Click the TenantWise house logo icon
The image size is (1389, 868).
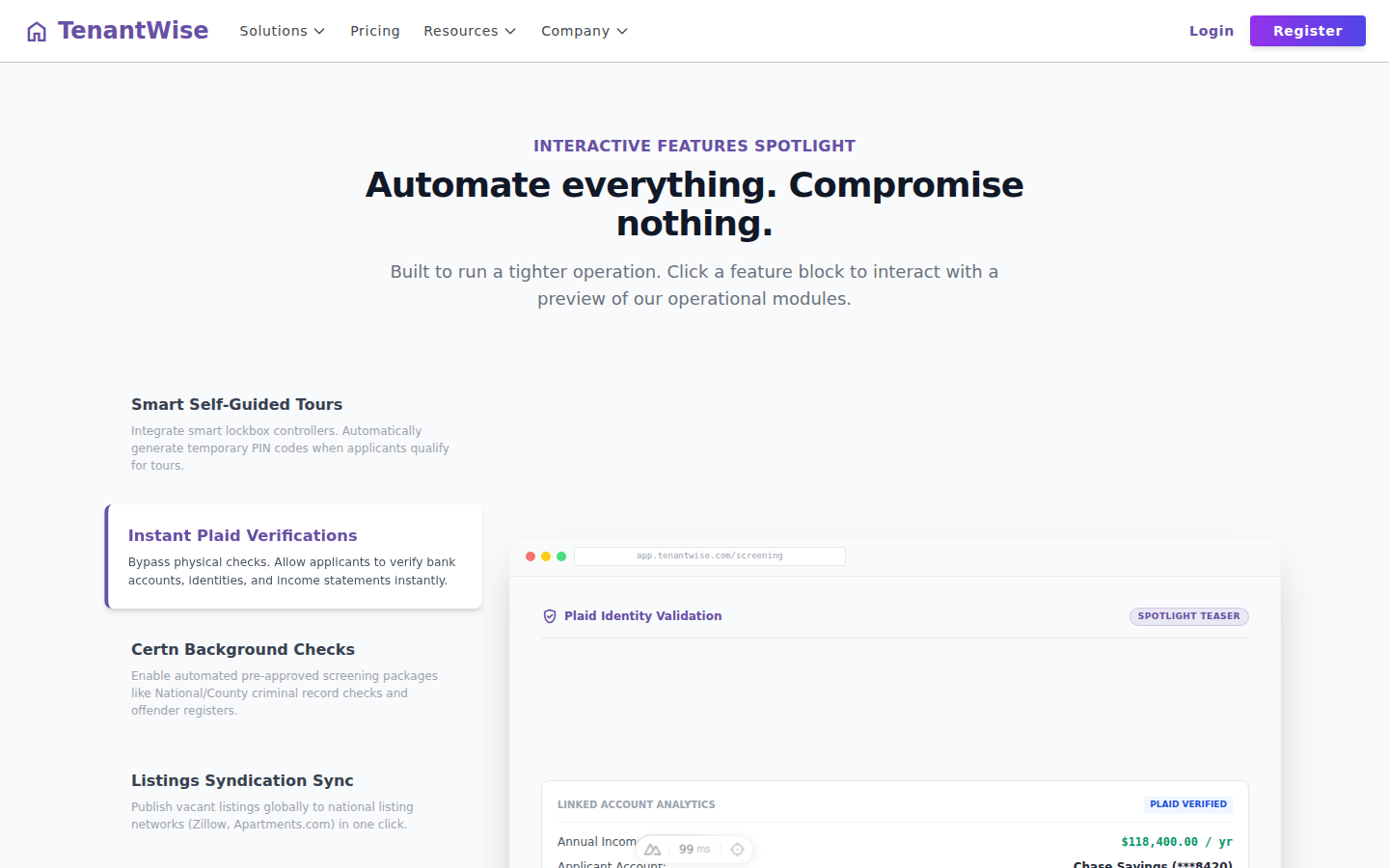pos(37,32)
